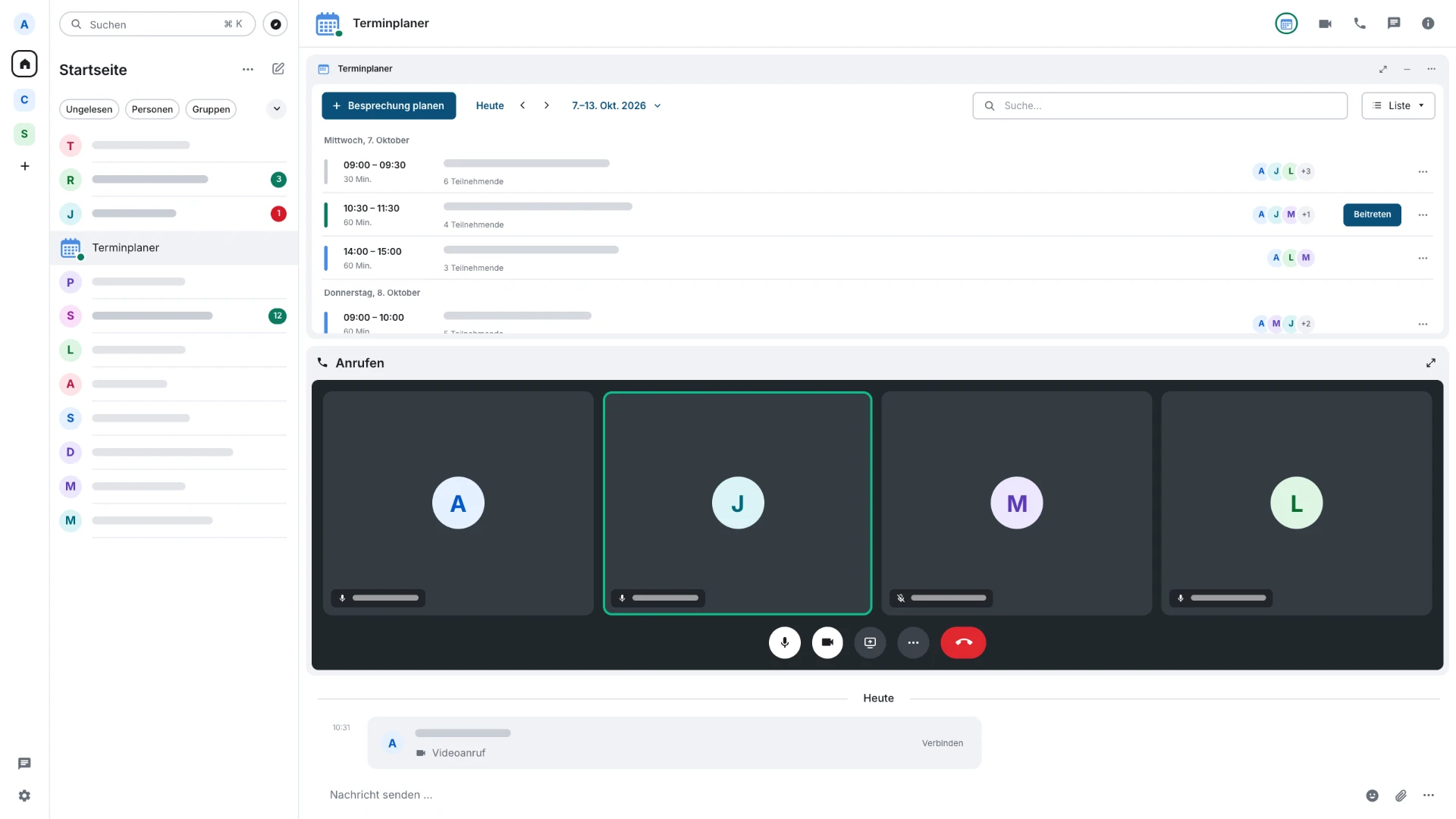Expand the Anrufen call panel to fullscreen
The image size is (1456, 819).
(1430, 363)
